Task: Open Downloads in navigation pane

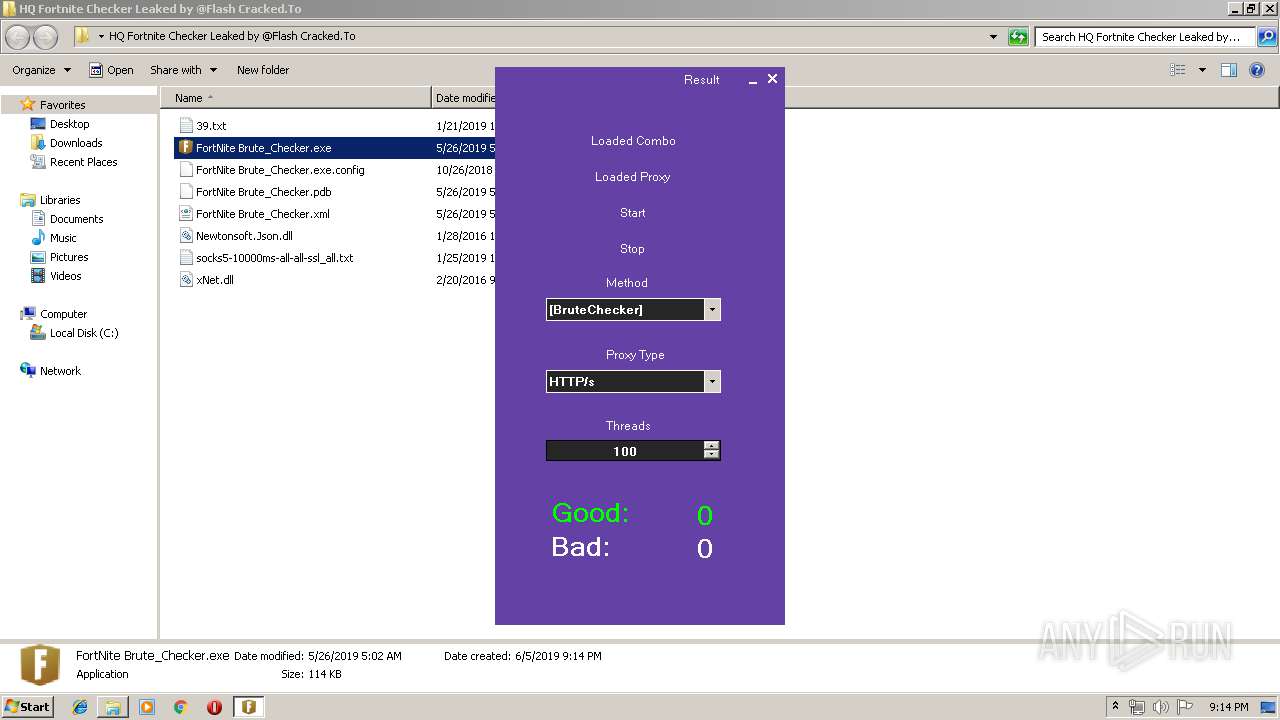Action: [76, 143]
